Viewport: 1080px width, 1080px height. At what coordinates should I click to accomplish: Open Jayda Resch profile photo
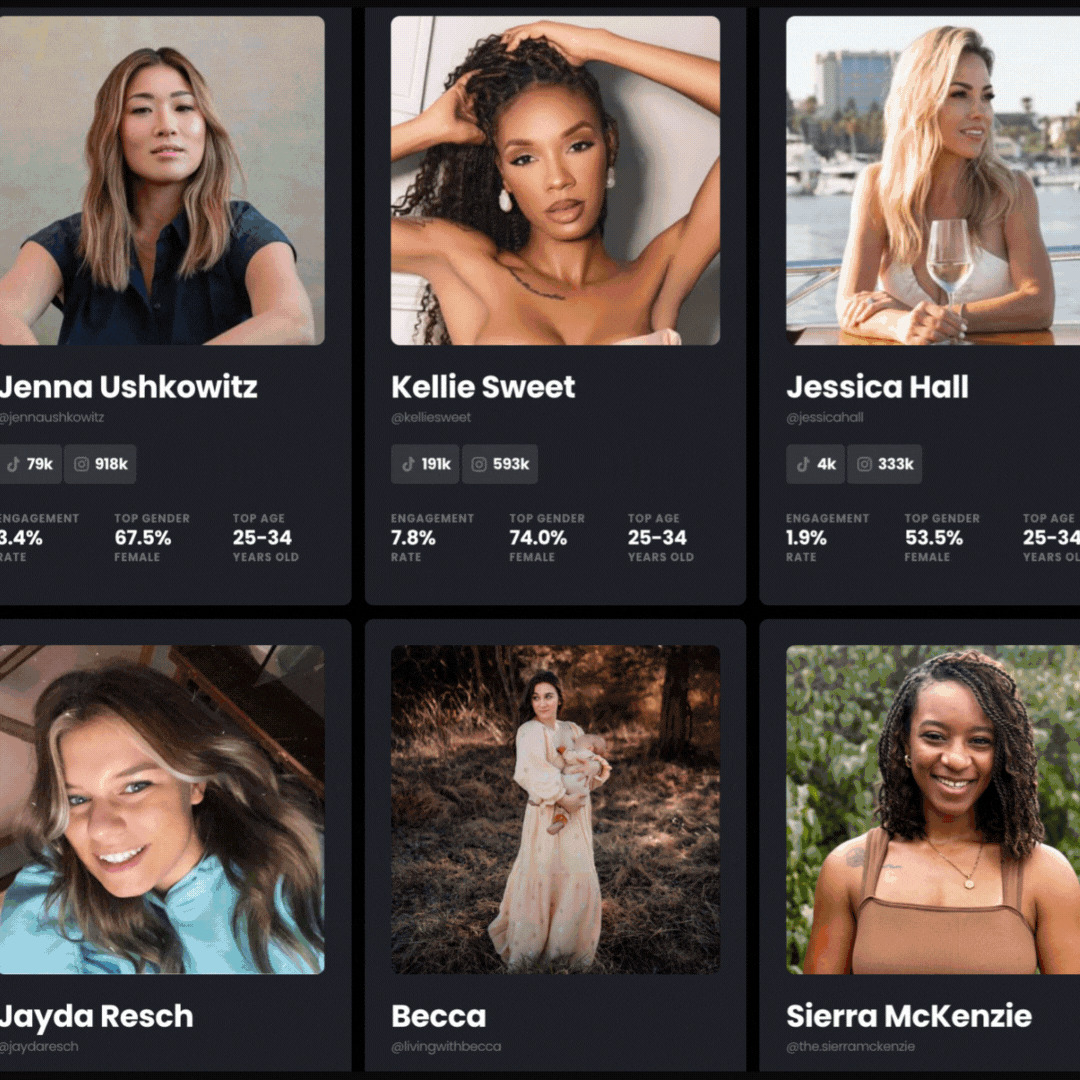[x=162, y=809]
